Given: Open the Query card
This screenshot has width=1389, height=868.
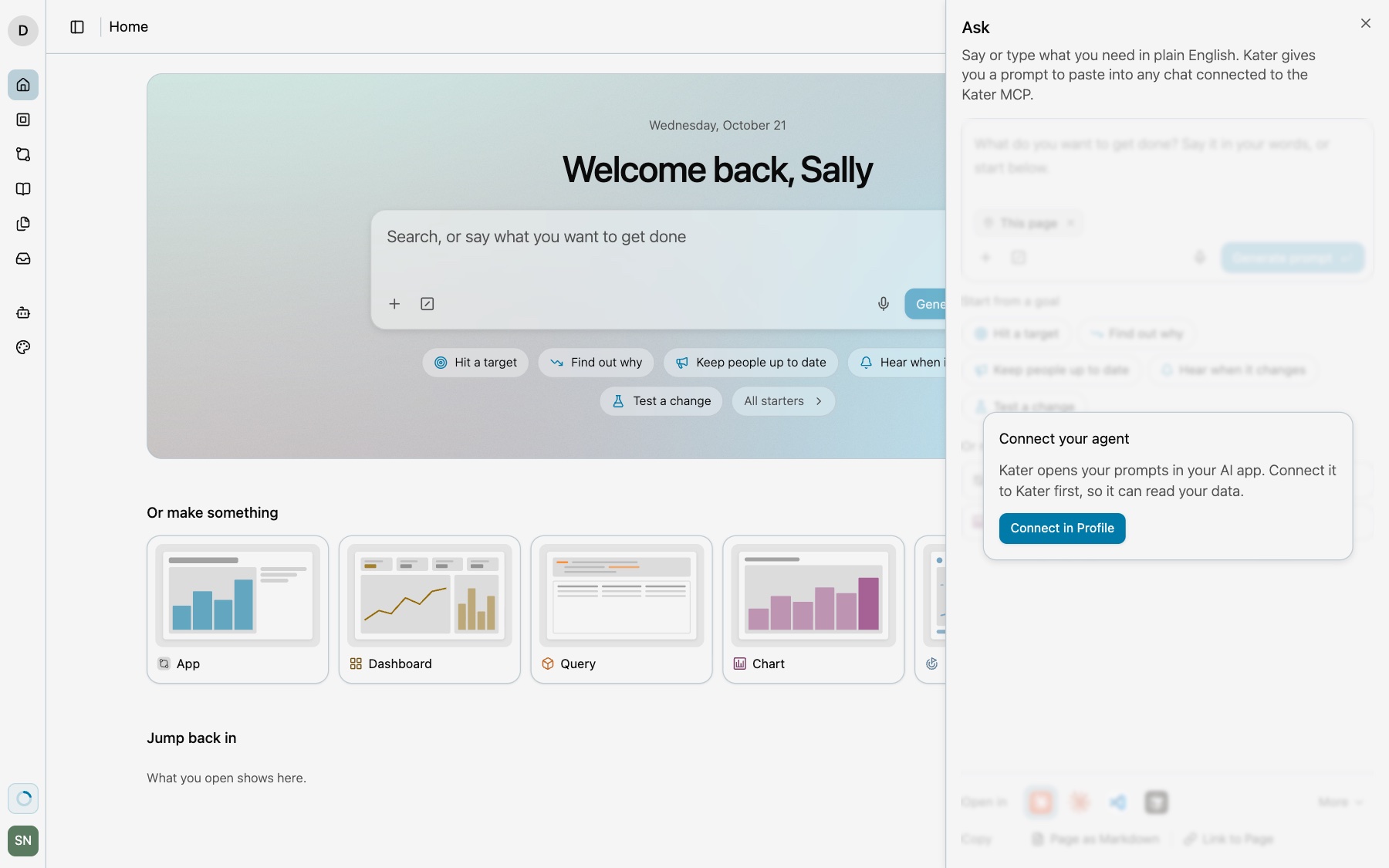Looking at the screenshot, I should click(x=622, y=610).
